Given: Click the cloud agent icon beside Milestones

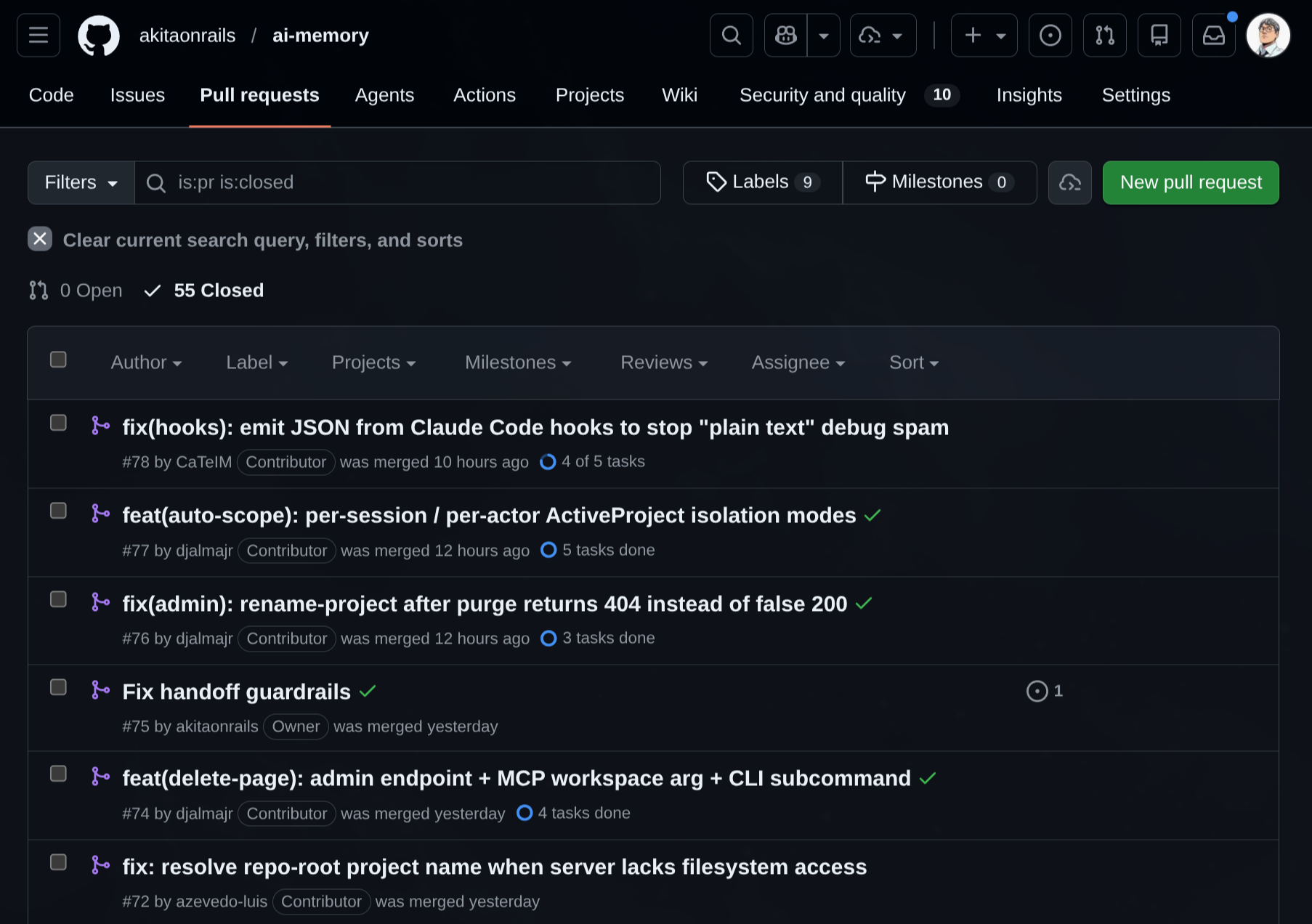Looking at the screenshot, I should pos(1070,182).
